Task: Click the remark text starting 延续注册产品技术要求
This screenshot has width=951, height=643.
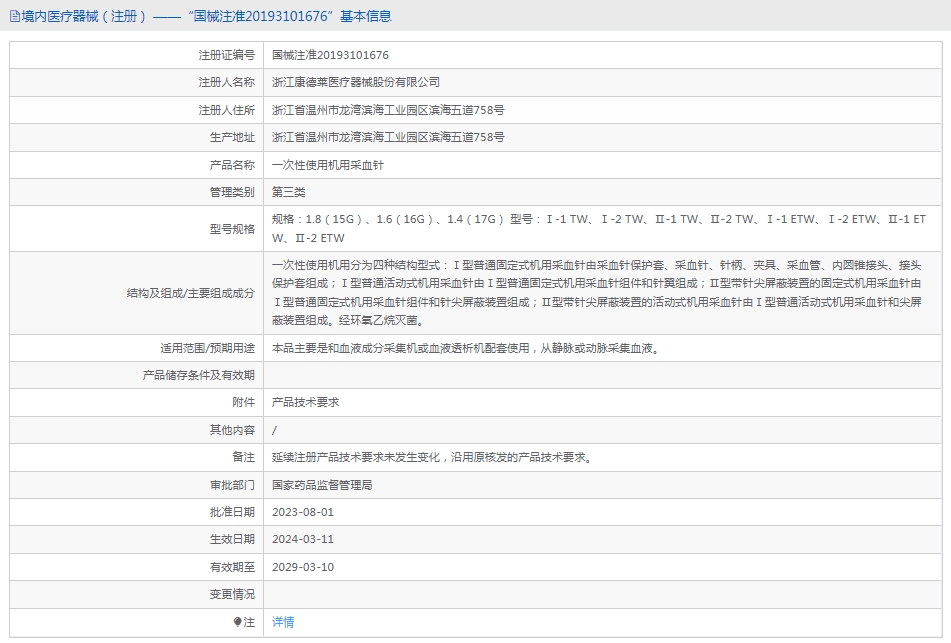Action: 432,457
